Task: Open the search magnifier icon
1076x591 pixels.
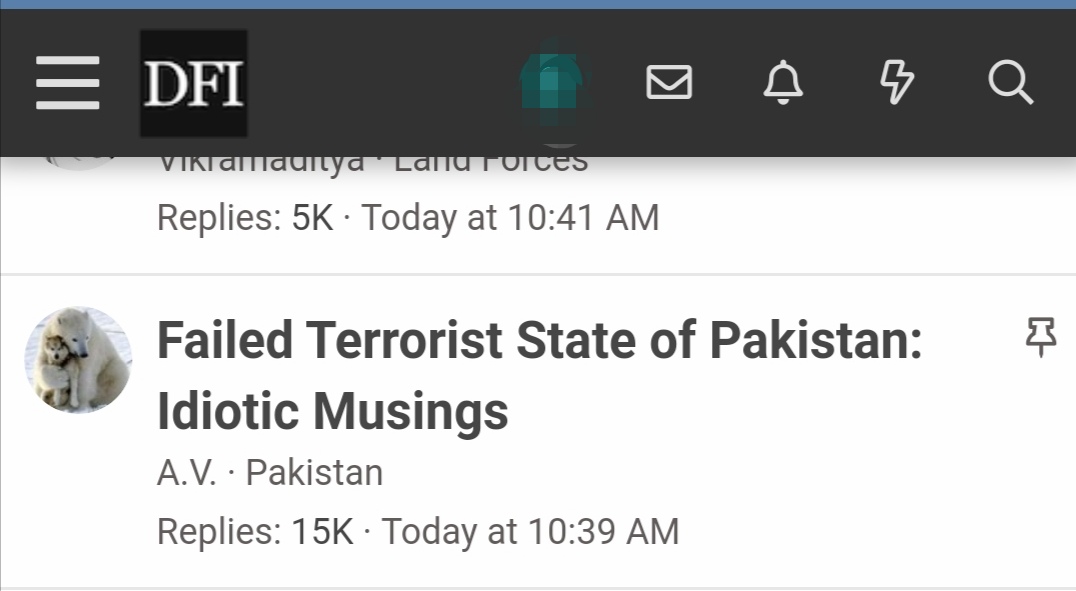Action: (x=1011, y=82)
